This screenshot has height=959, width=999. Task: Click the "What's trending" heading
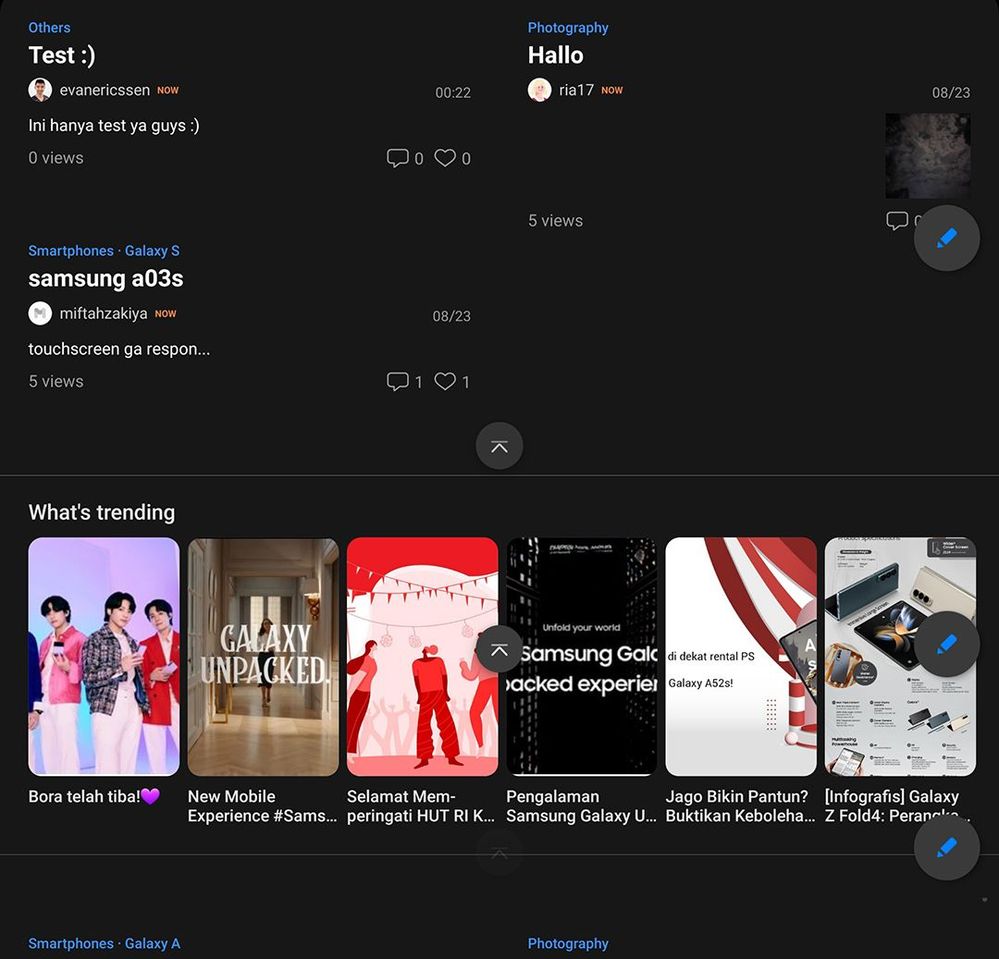click(101, 512)
